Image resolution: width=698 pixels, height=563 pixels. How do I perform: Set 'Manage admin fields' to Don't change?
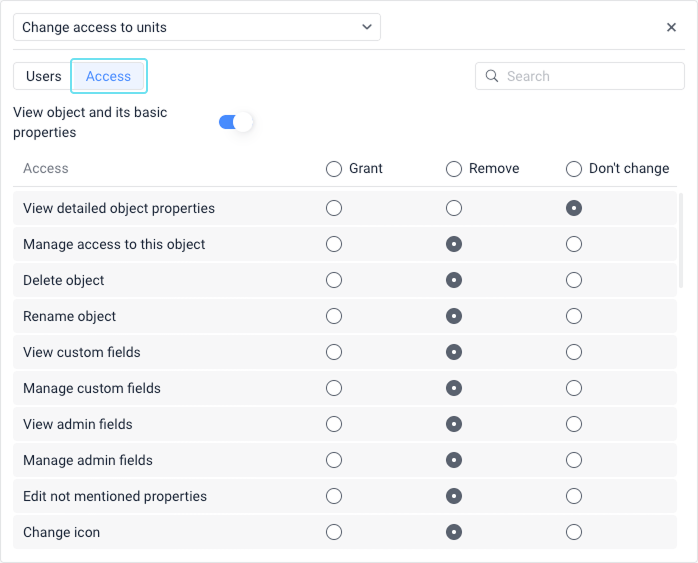tap(574, 460)
